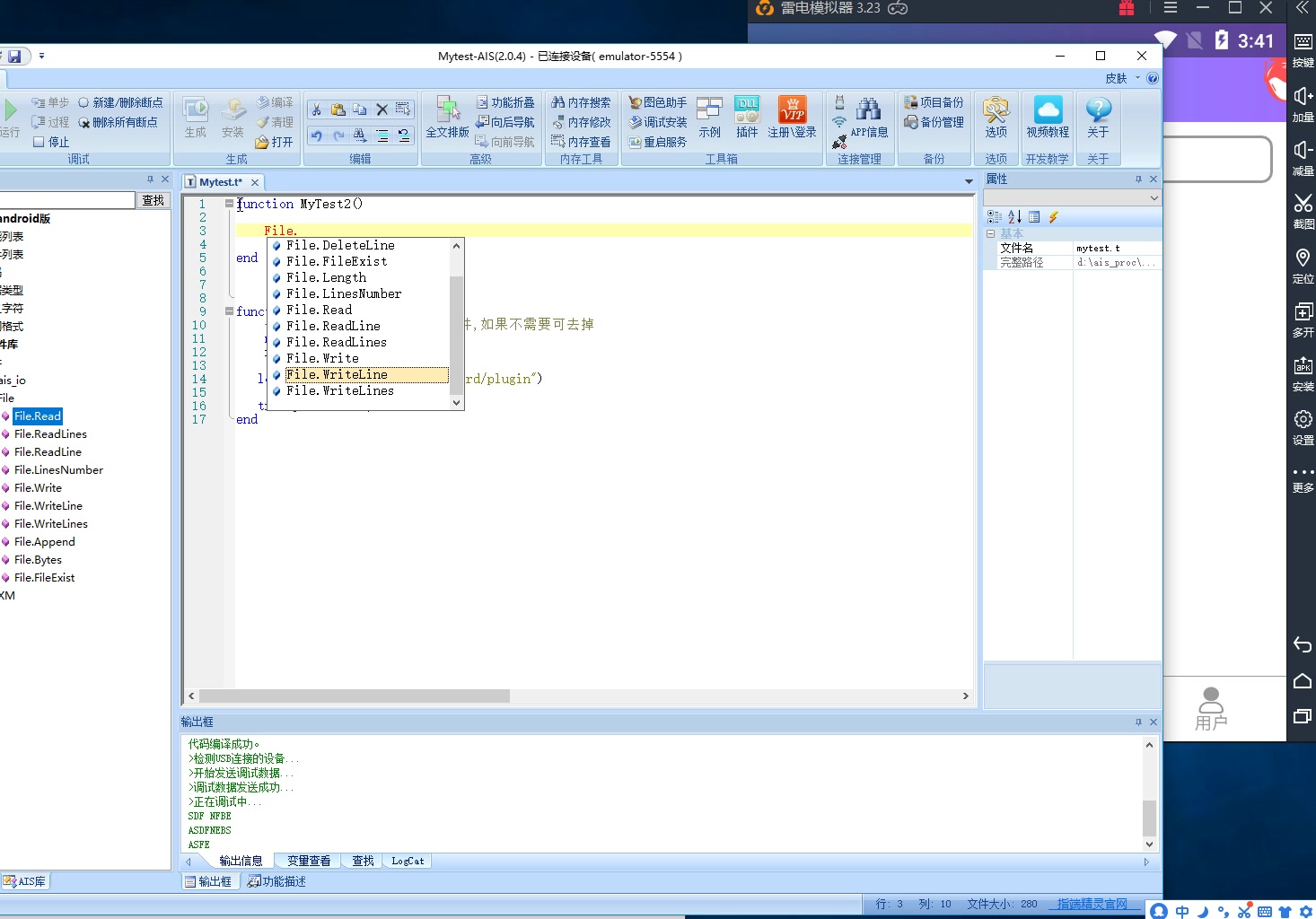Open 内存修改 memory modify tool
The image size is (1316, 919).
coord(581,122)
